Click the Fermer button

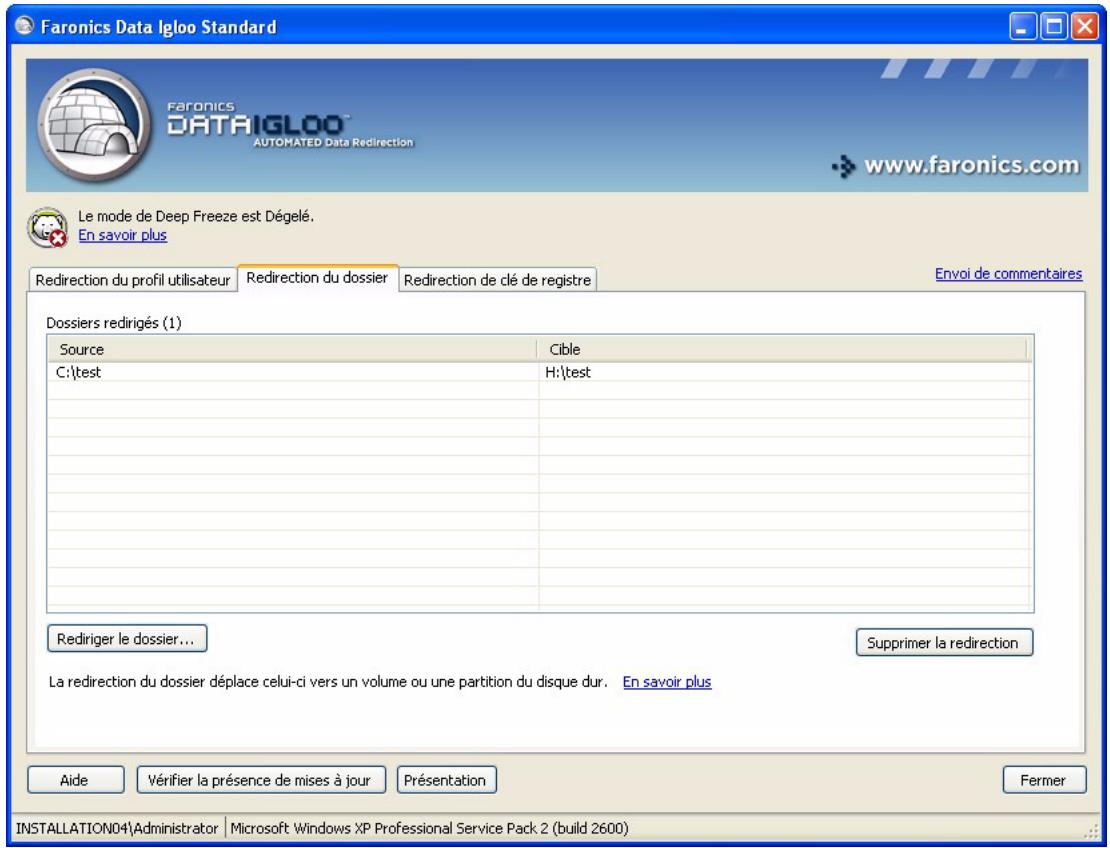pyautogui.click(x=1044, y=780)
